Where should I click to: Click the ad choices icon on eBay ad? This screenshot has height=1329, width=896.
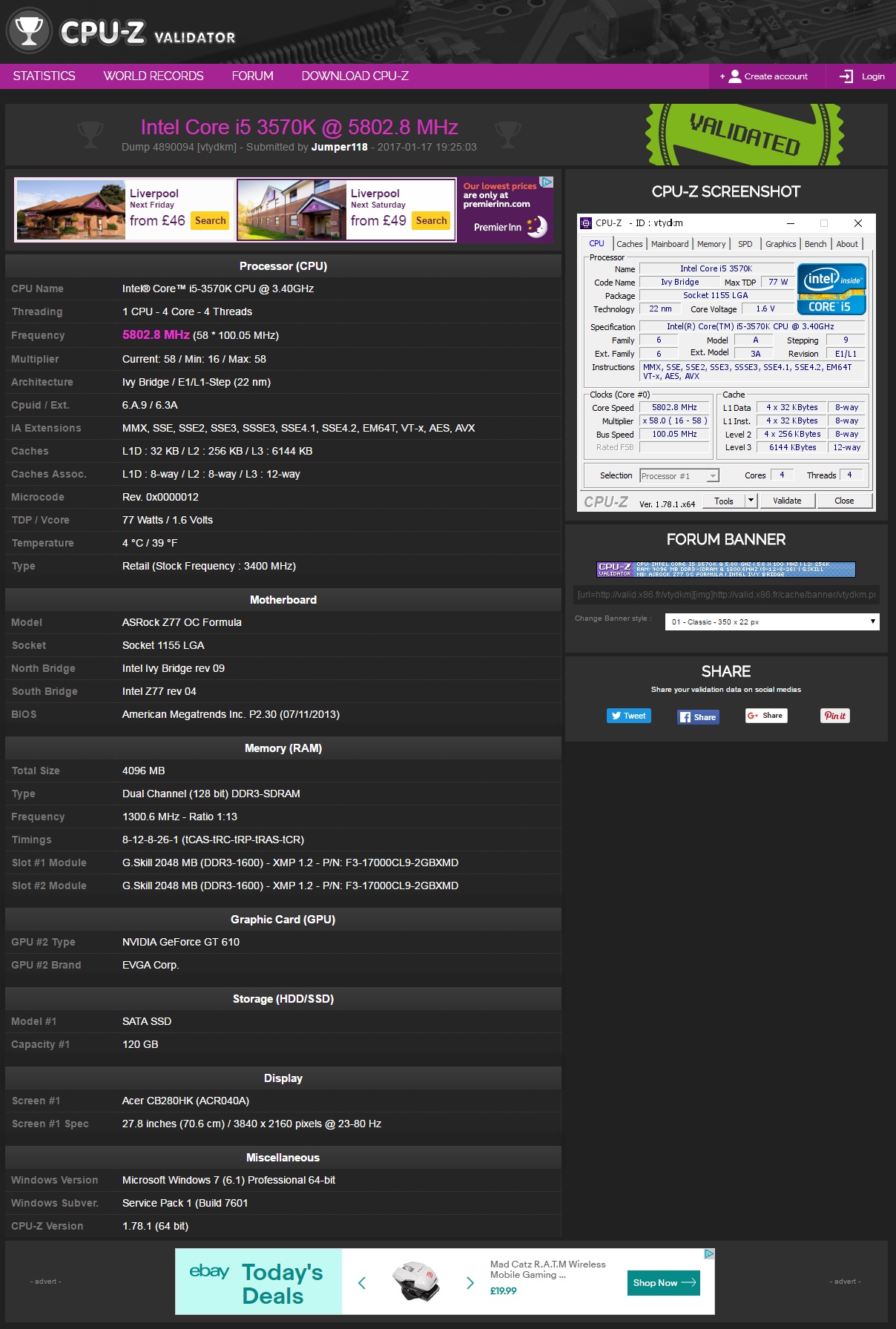coord(709,1254)
